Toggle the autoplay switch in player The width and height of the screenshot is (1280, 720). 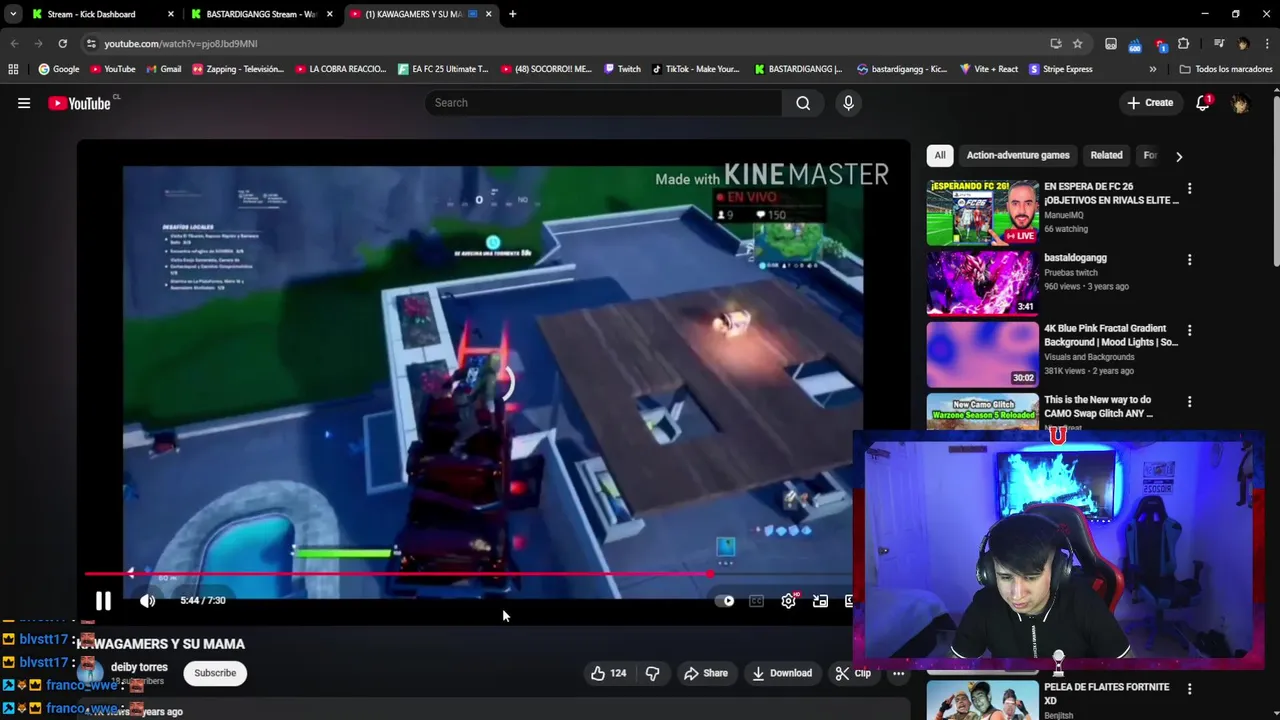pos(725,601)
